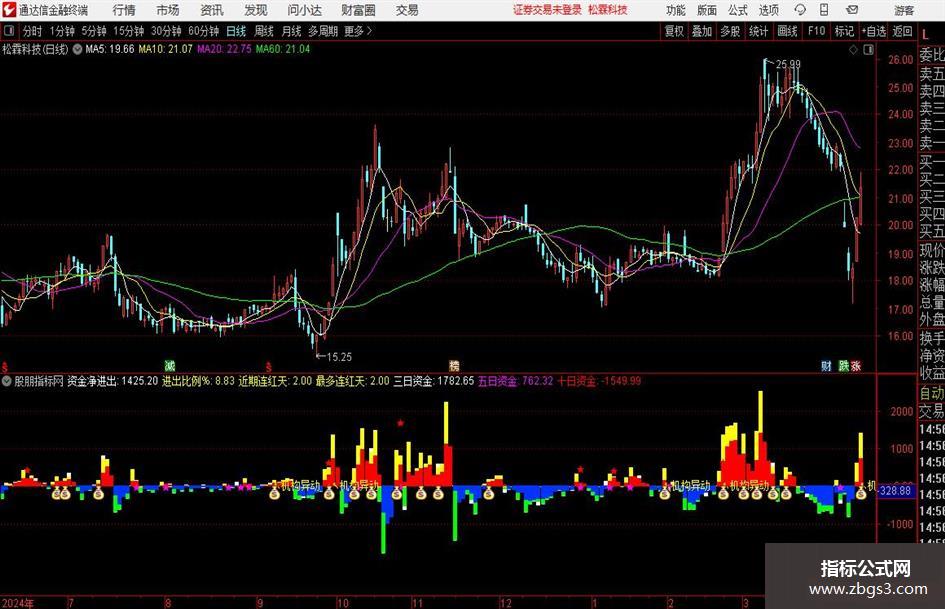
Task: Click the 15.25 low price label
Action: (339, 357)
